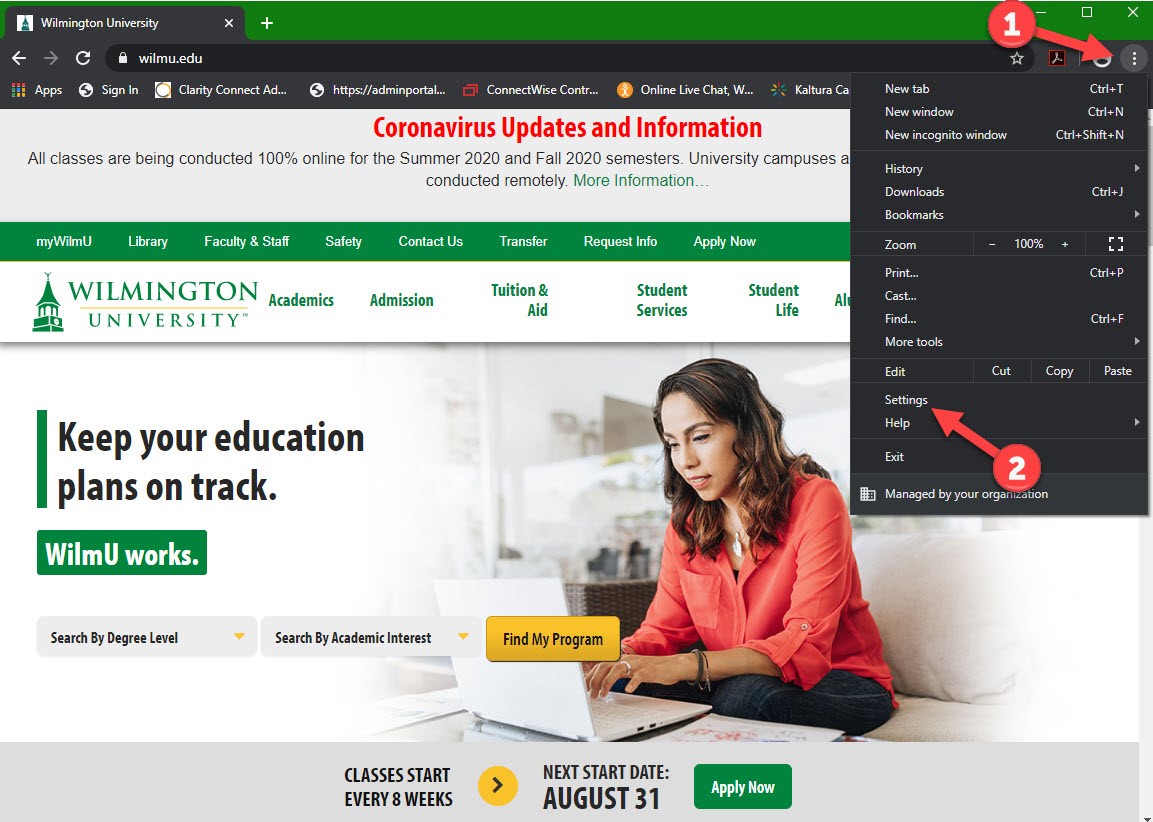Open the Kaltura bookmark icon

click(776, 89)
